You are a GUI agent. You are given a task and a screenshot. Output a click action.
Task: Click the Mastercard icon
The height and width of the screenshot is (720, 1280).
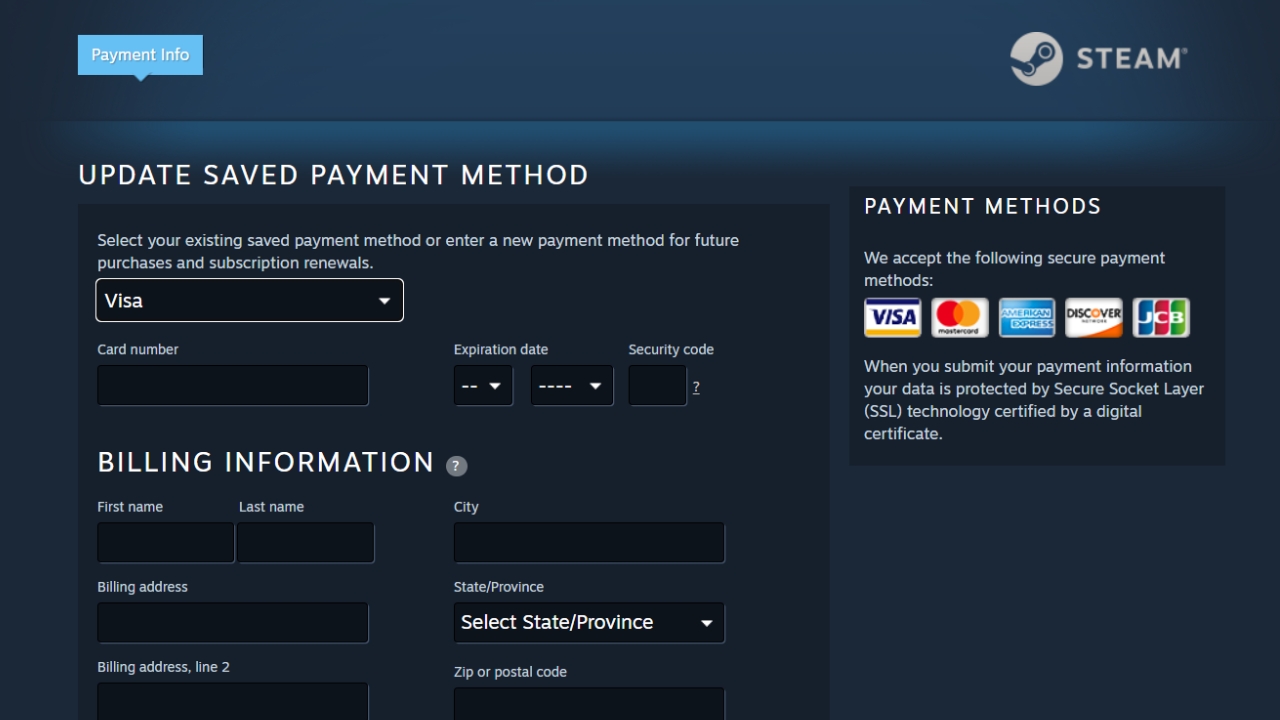pos(960,317)
